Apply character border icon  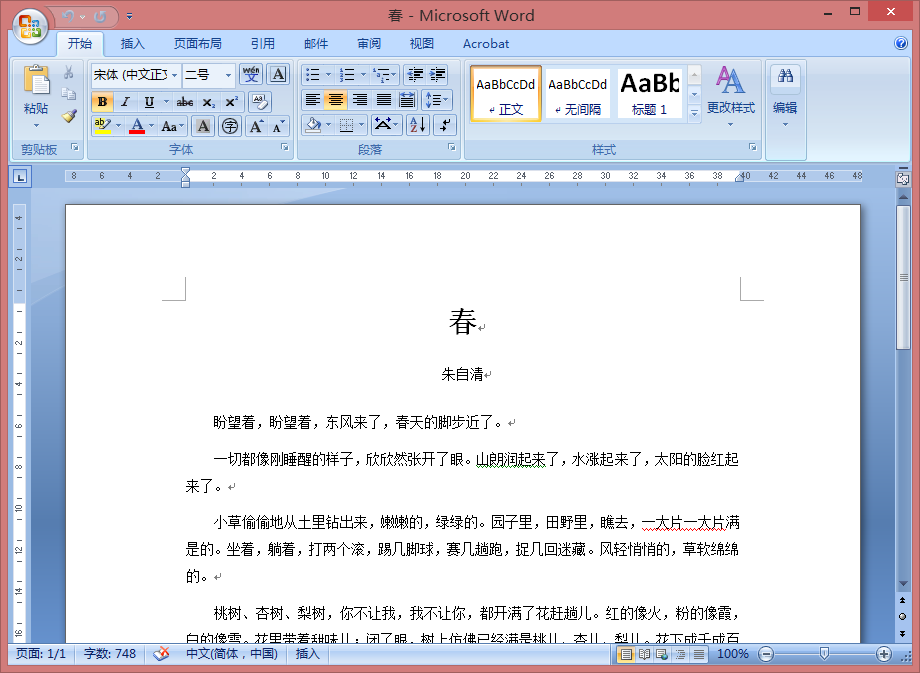(x=278, y=75)
